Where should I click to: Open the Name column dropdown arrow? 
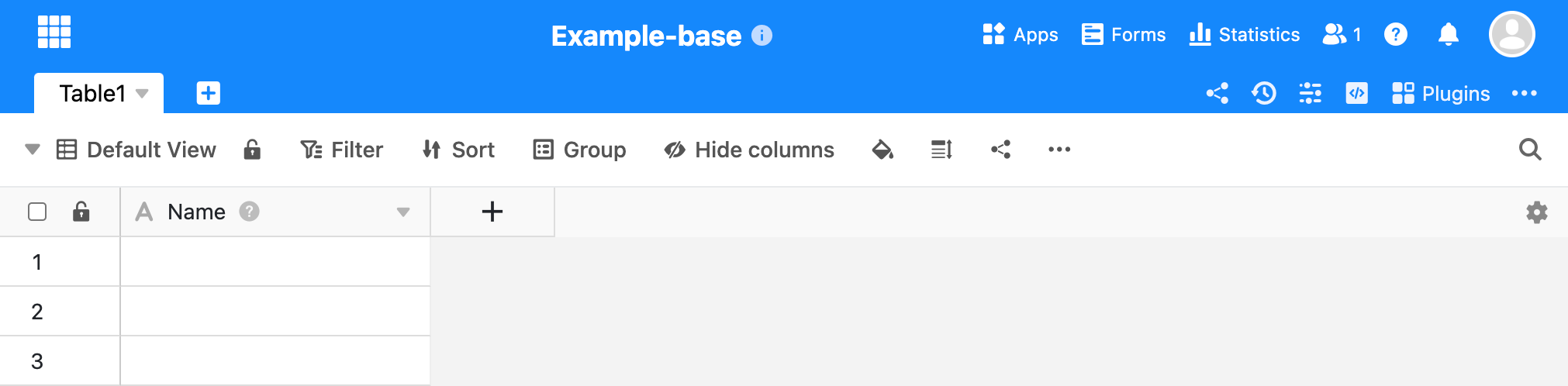(x=403, y=212)
